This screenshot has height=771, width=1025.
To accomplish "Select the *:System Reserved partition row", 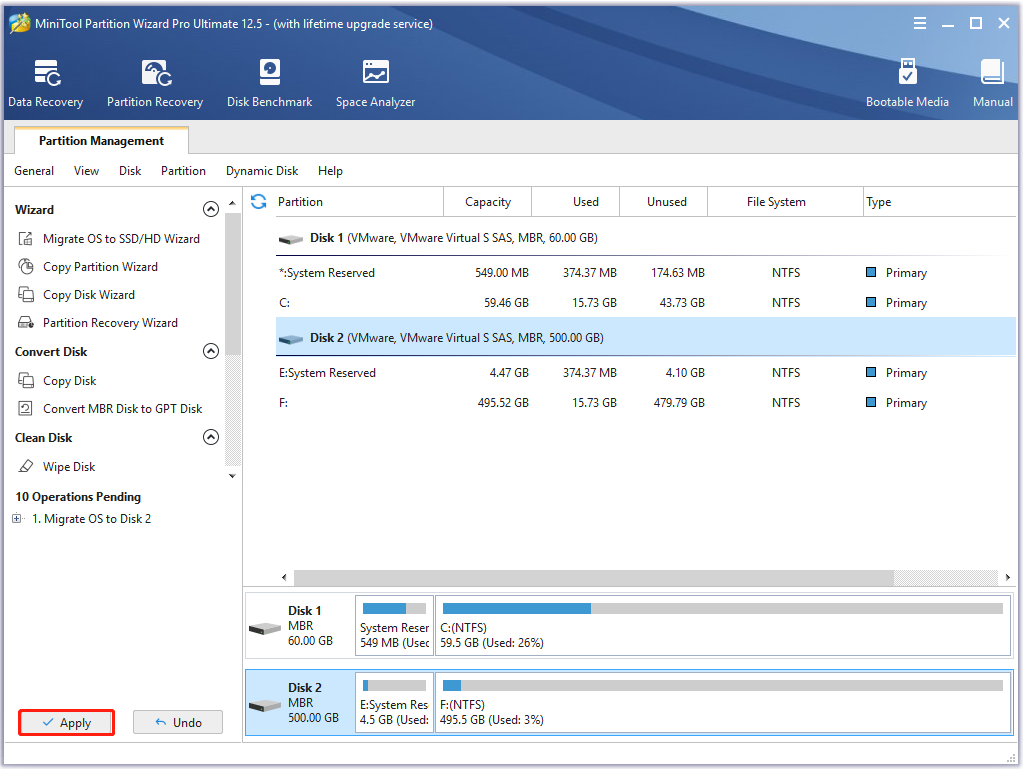I will 646,273.
